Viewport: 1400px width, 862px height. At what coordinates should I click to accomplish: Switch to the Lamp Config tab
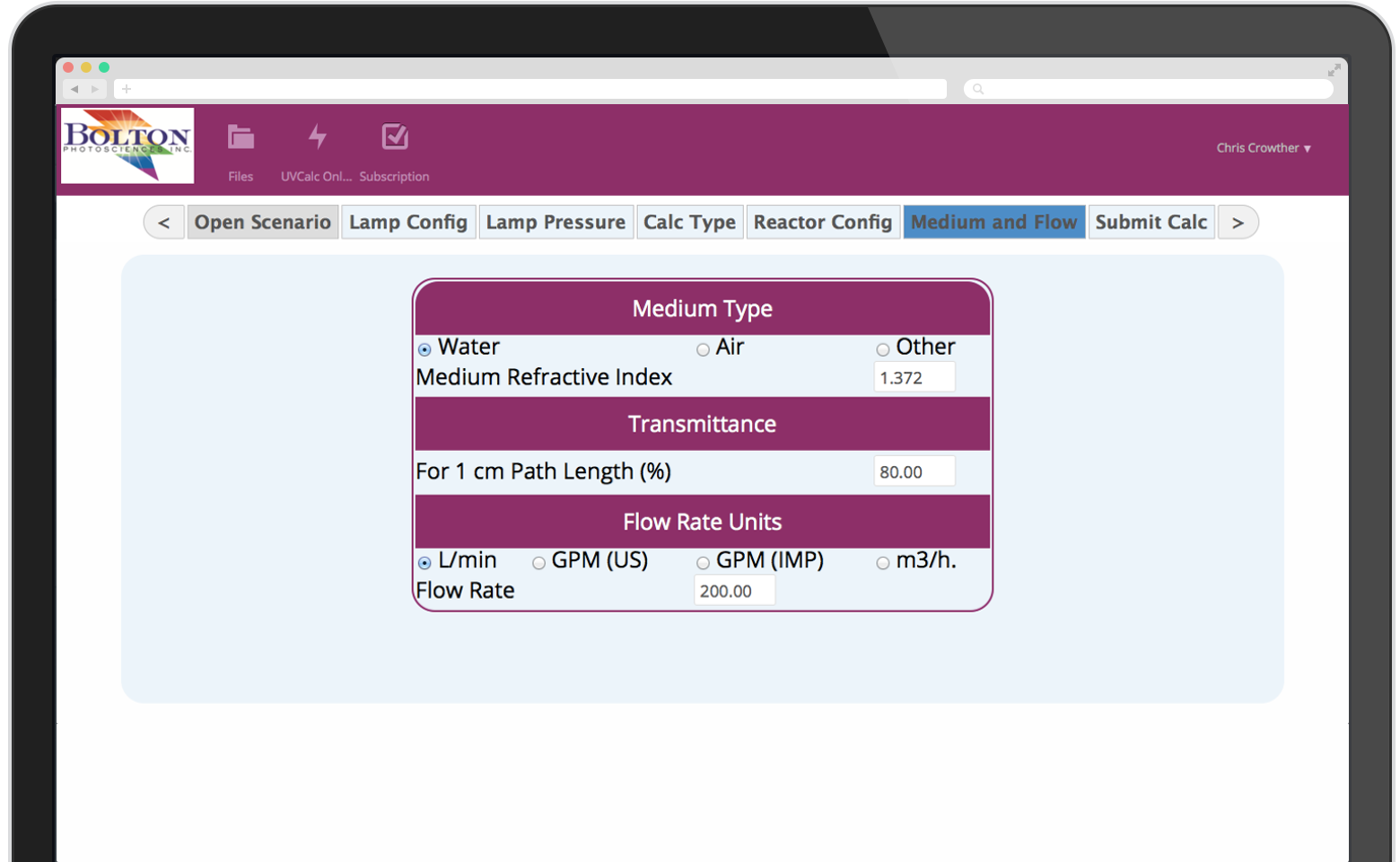(x=408, y=223)
